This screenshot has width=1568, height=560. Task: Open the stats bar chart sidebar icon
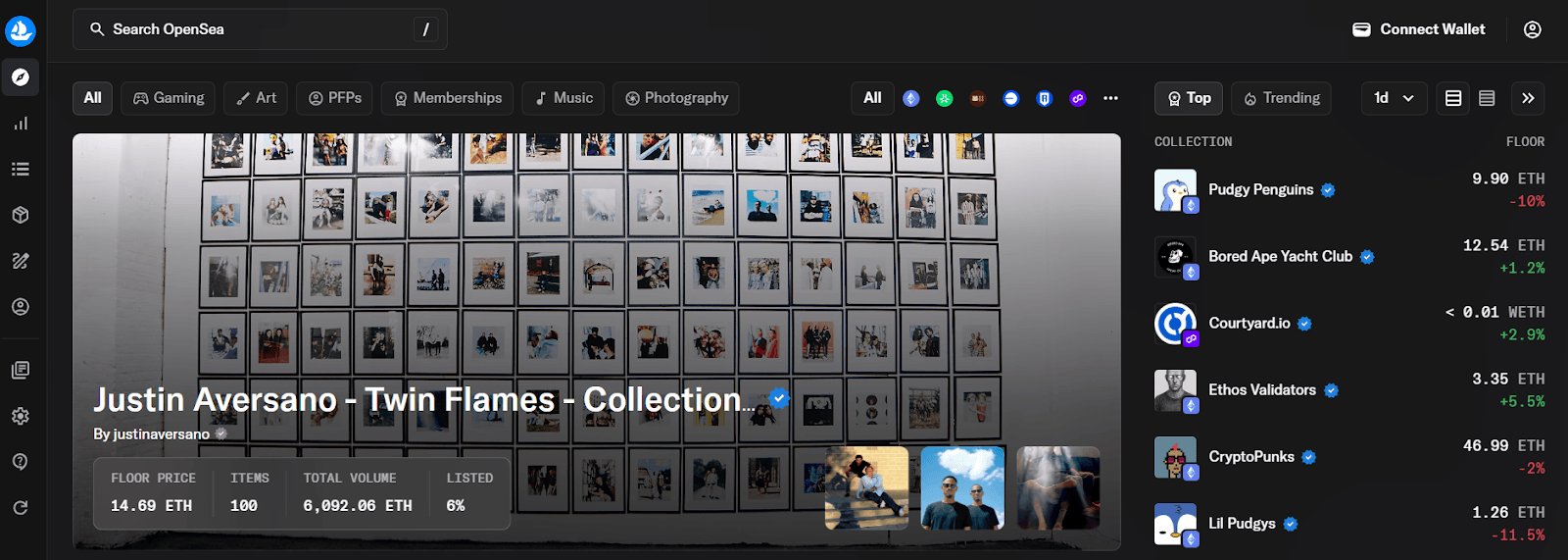(21, 123)
